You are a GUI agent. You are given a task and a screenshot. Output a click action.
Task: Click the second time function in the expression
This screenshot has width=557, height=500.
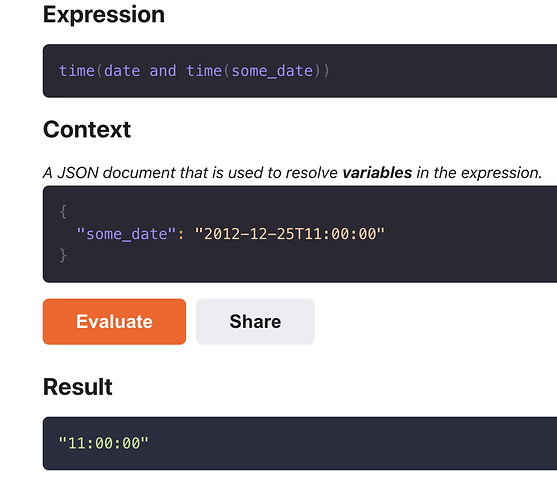(204, 71)
